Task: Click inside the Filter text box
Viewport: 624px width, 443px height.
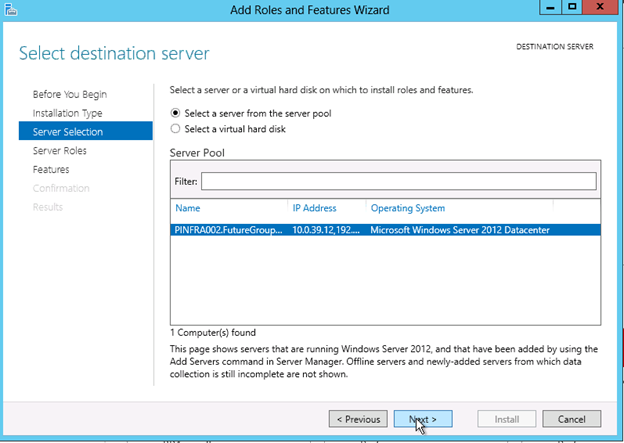Action: point(398,181)
